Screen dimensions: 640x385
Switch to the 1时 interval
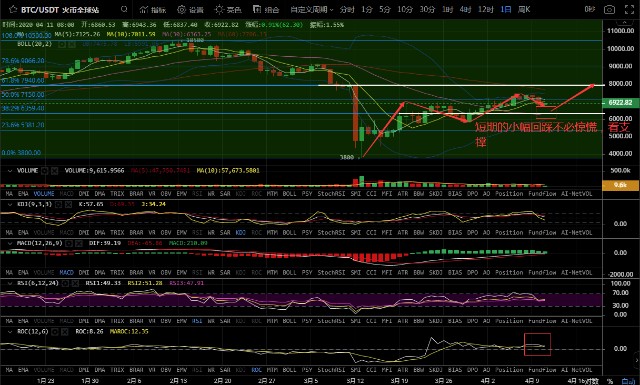pyautogui.click(x=447, y=9)
